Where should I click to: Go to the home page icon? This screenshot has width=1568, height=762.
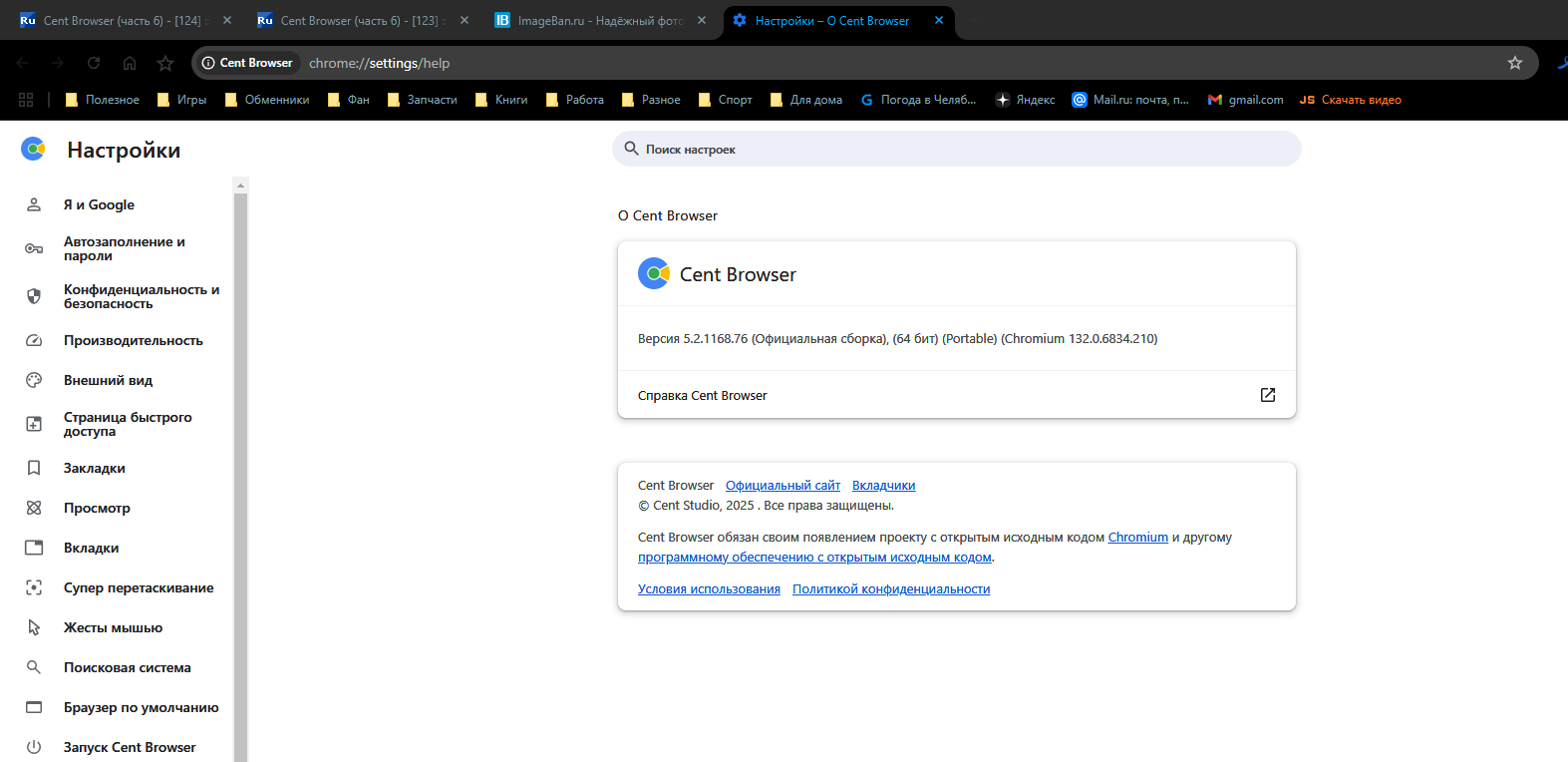tap(130, 63)
